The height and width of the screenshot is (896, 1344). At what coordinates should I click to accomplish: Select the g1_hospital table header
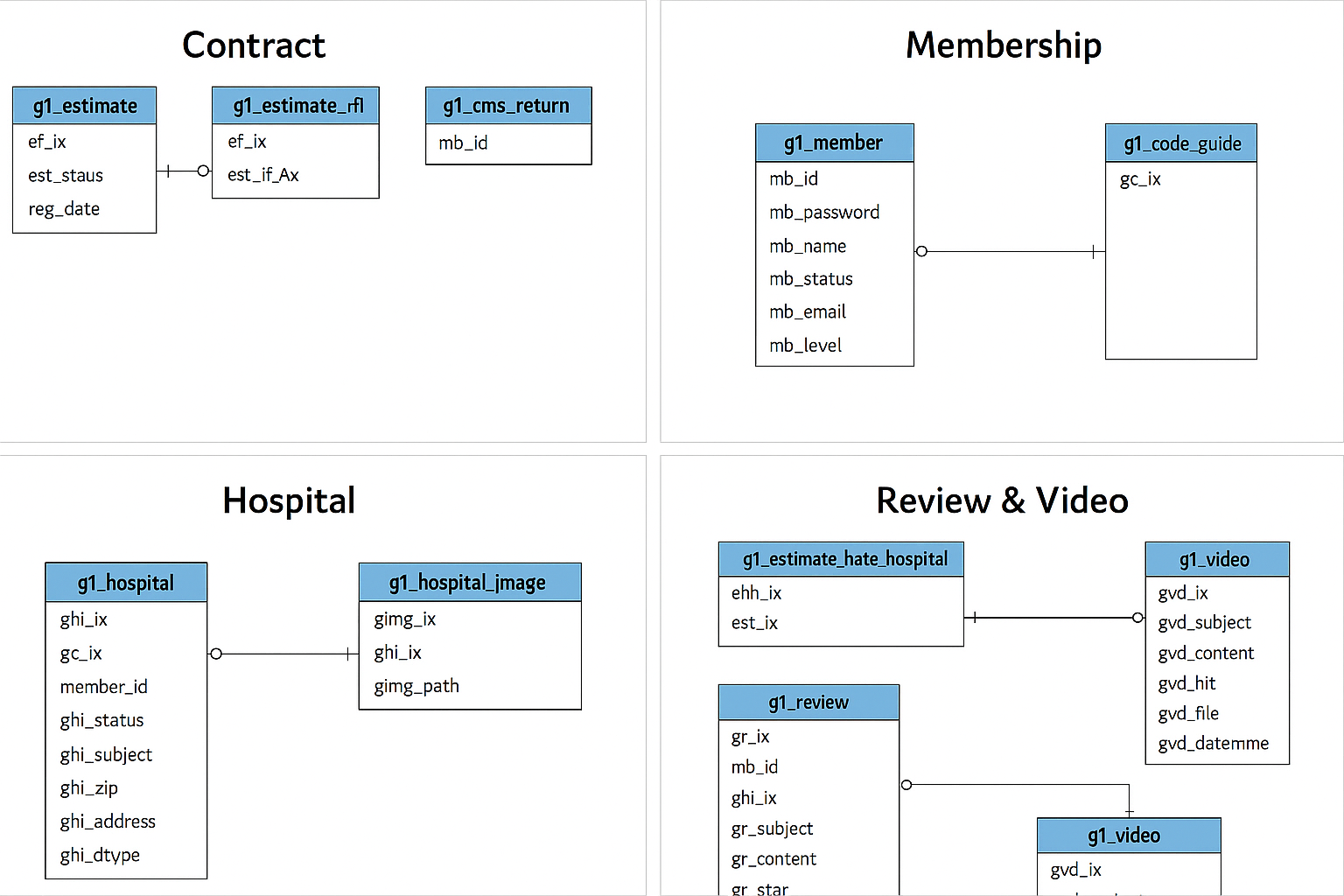126,583
